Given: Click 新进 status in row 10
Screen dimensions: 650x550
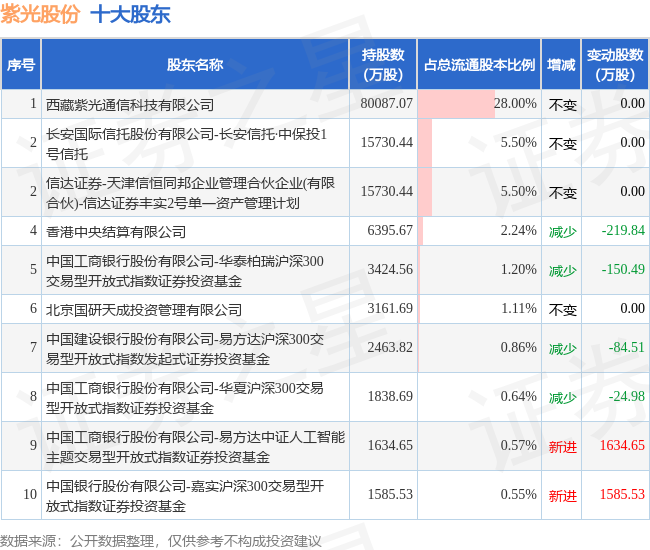Looking at the screenshot, I should tap(563, 496).
